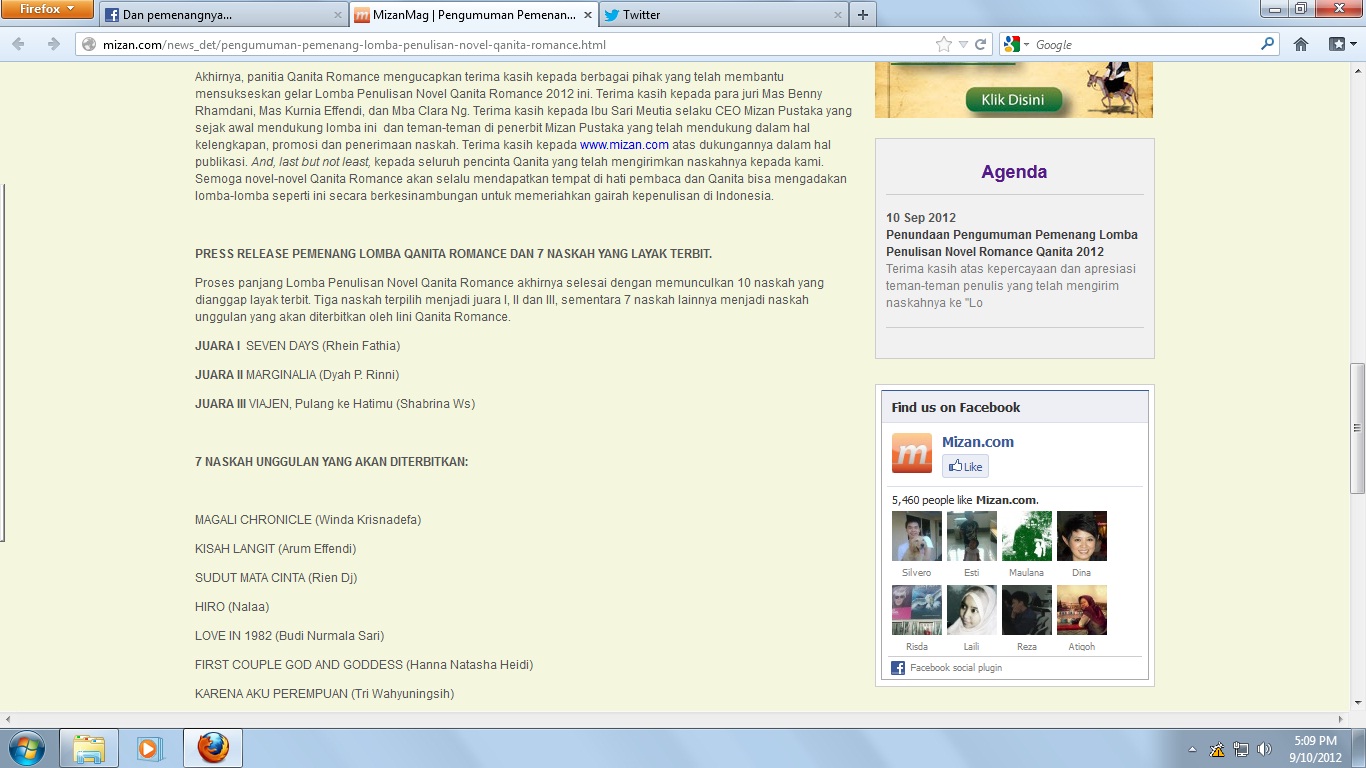The height and width of the screenshot is (768, 1366).
Task: Show hidden tray icons arrow
Action: pyautogui.click(x=1192, y=749)
